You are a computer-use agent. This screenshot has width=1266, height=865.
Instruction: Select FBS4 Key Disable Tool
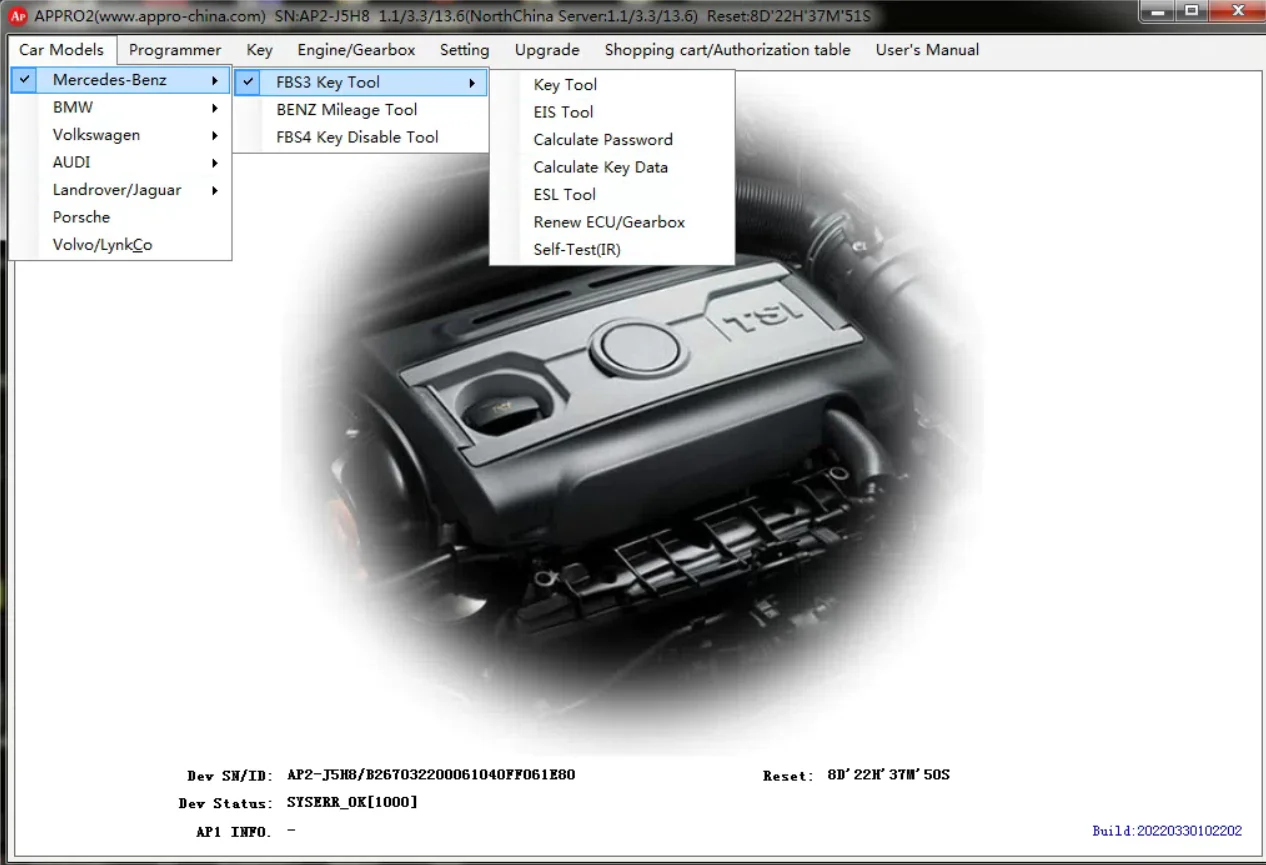pyautogui.click(x=357, y=137)
